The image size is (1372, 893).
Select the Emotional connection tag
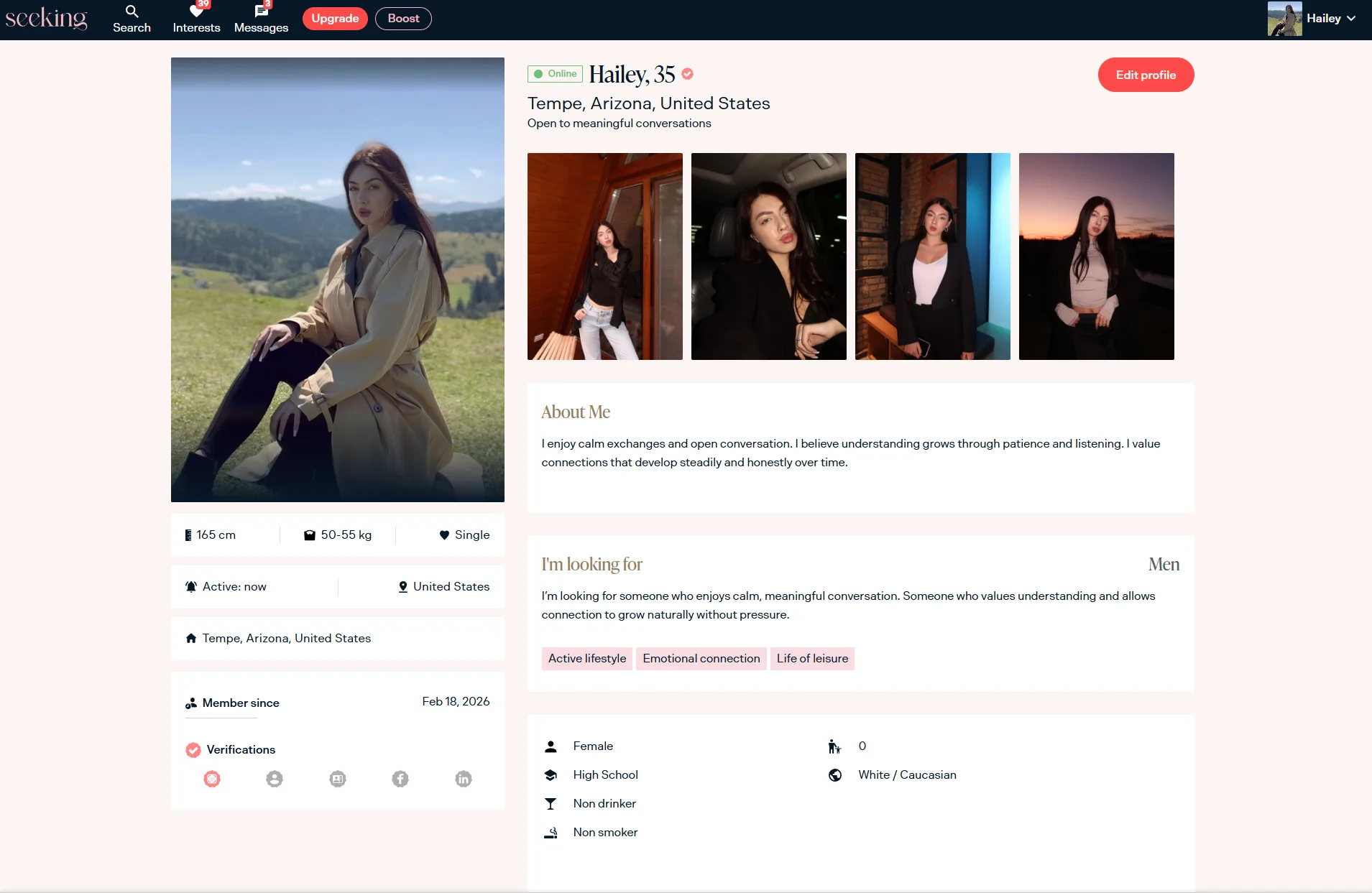click(x=701, y=659)
